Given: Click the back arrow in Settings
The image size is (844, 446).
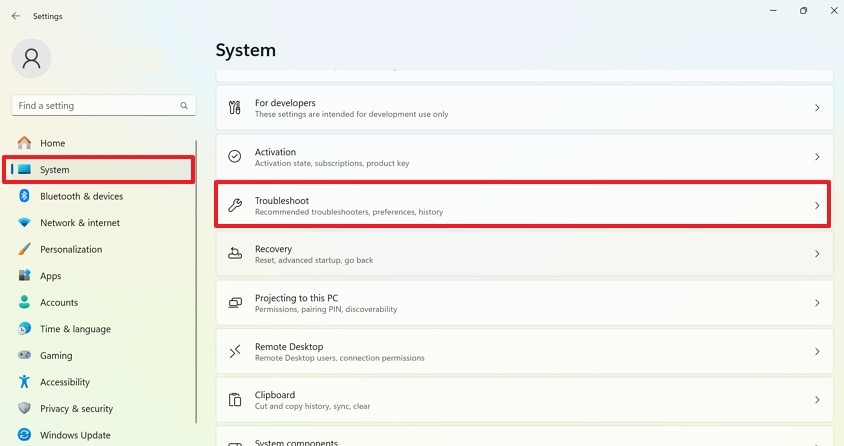Looking at the screenshot, I should (x=16, y=16).
